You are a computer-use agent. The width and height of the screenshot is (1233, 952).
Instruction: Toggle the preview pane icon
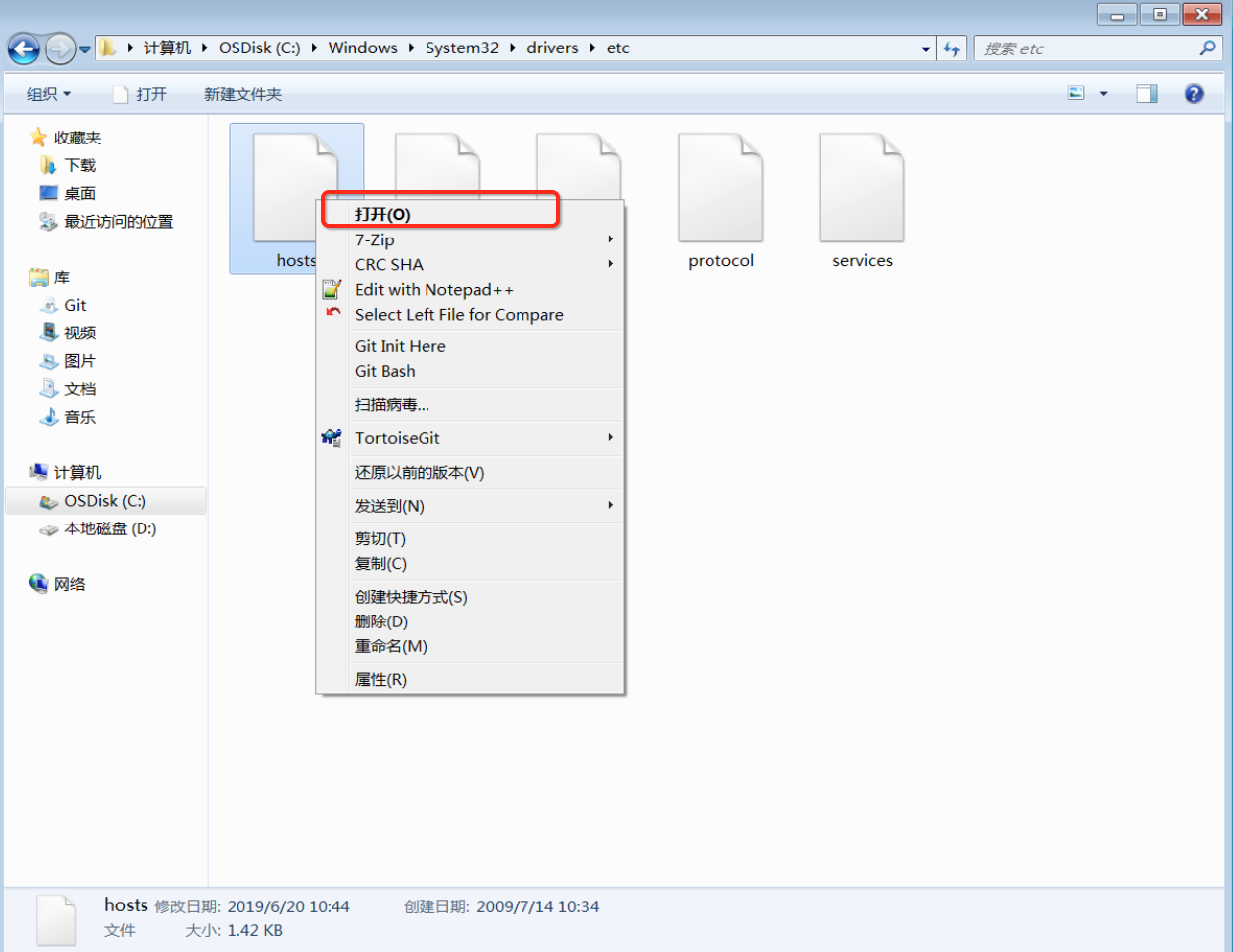click(x=1147, y=94)
